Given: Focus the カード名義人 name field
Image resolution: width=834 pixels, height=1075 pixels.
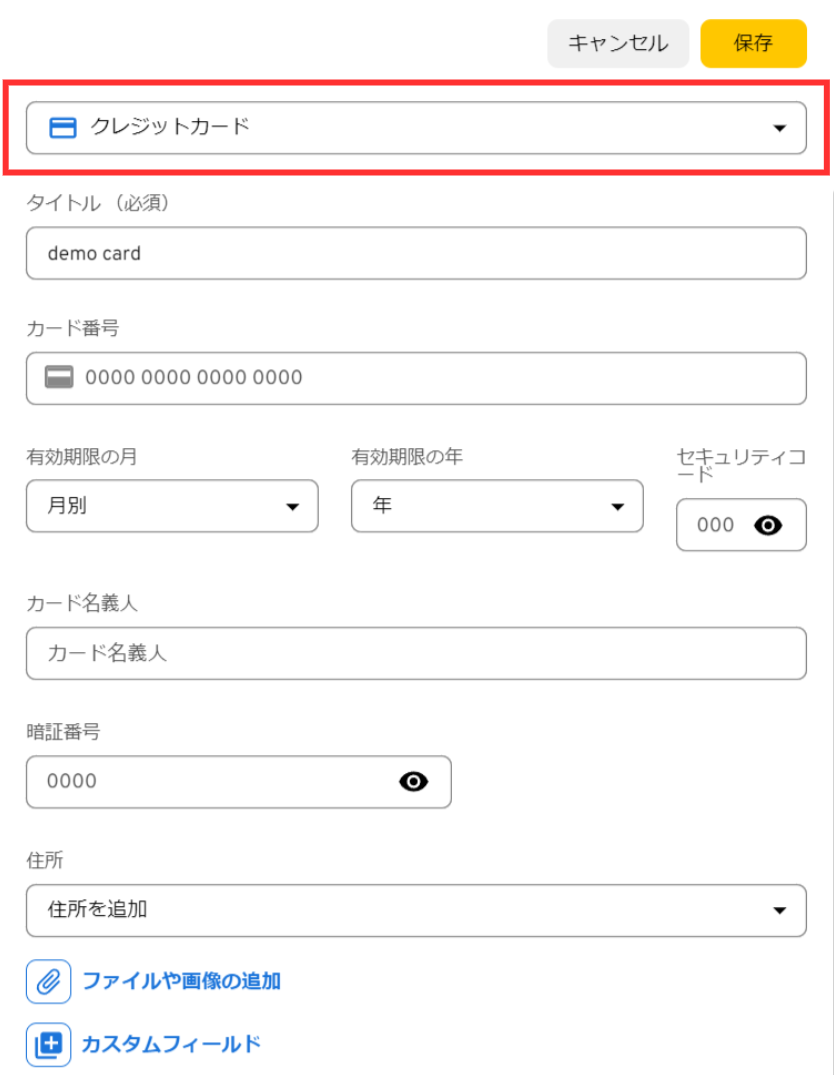Looking at the screenshot, I should [300, 653].
